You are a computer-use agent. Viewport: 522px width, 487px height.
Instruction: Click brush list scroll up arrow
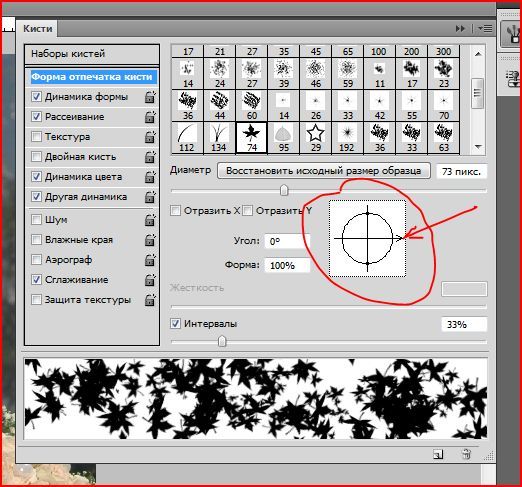(478, 54)
